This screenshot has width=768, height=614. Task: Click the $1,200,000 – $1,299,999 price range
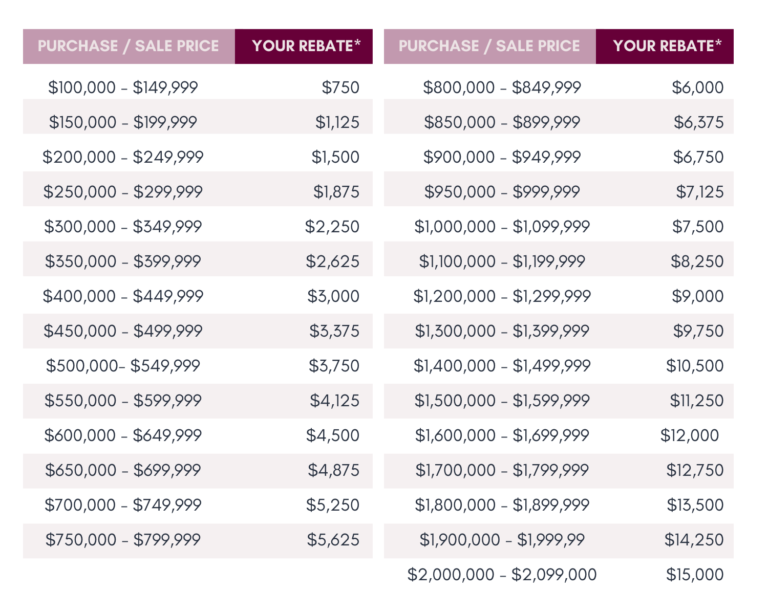point(502,296)
